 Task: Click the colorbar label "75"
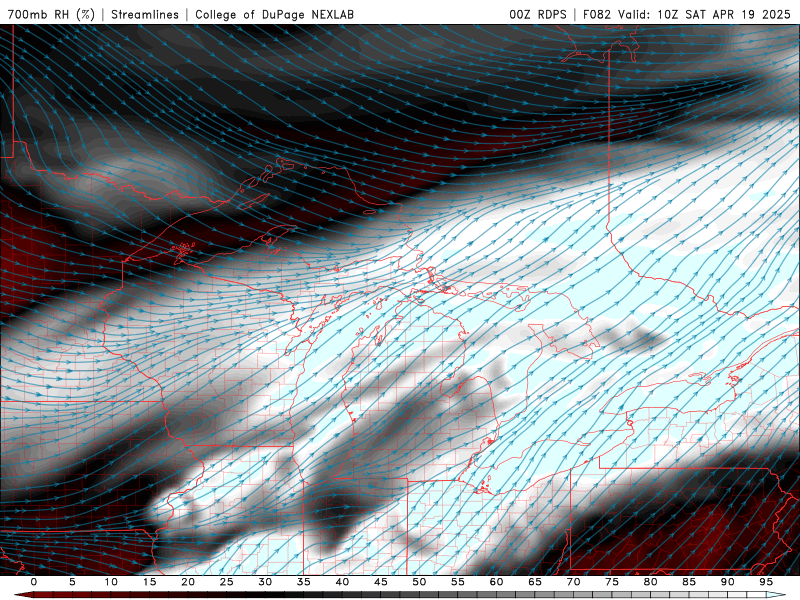tap(612, 582)
